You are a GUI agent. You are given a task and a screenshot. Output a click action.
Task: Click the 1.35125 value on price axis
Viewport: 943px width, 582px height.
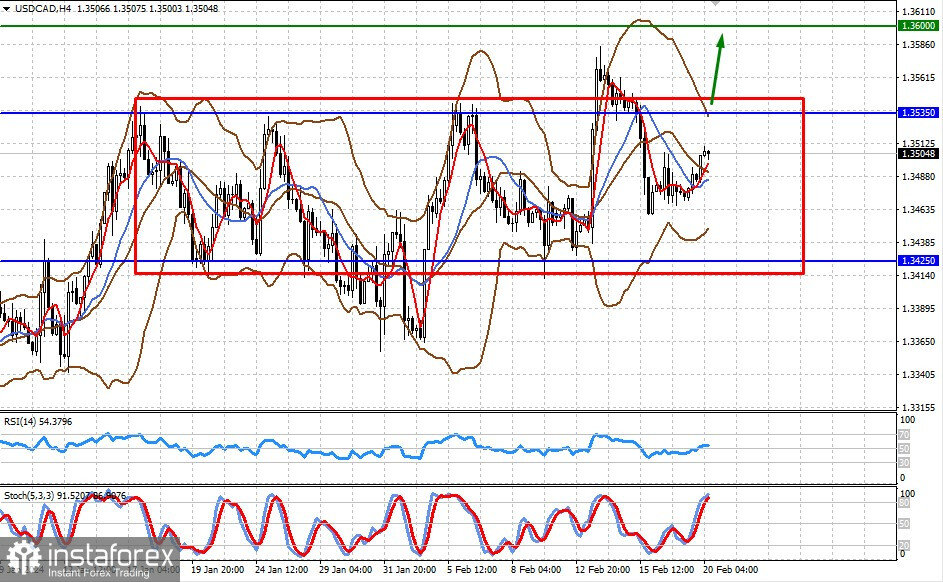pyautogui.click(x=919, y=144)
